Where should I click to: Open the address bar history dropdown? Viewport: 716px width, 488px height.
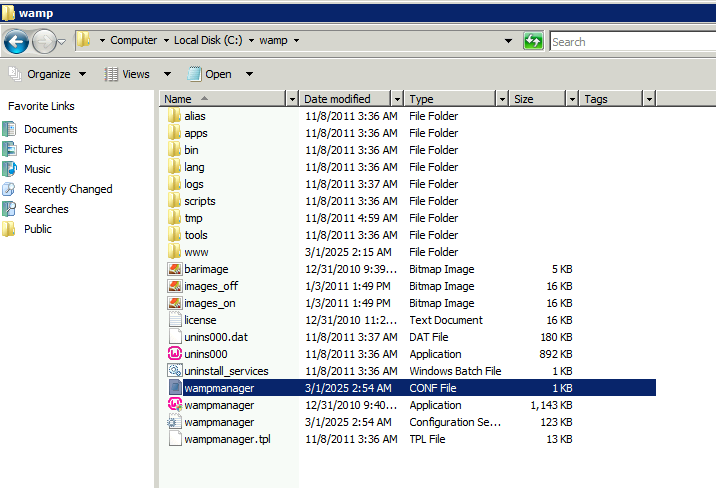(x=508, y=41)
